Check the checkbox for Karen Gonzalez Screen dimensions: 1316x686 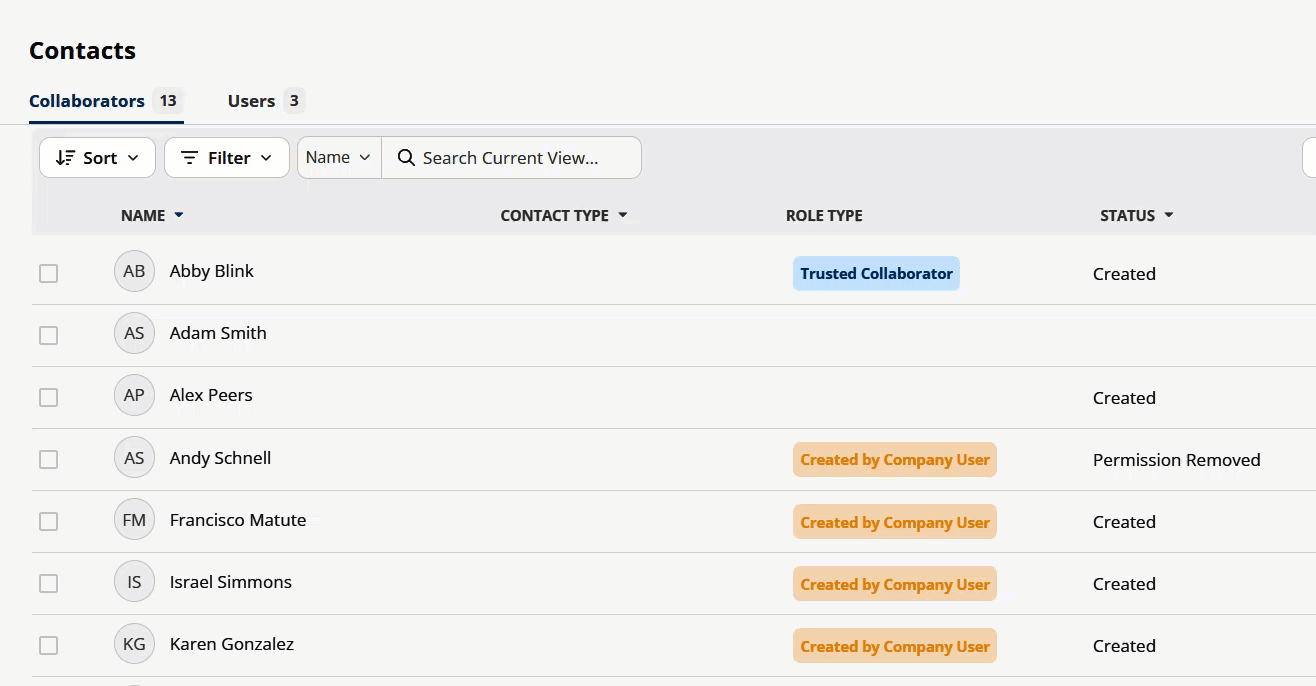pos(48,645)
